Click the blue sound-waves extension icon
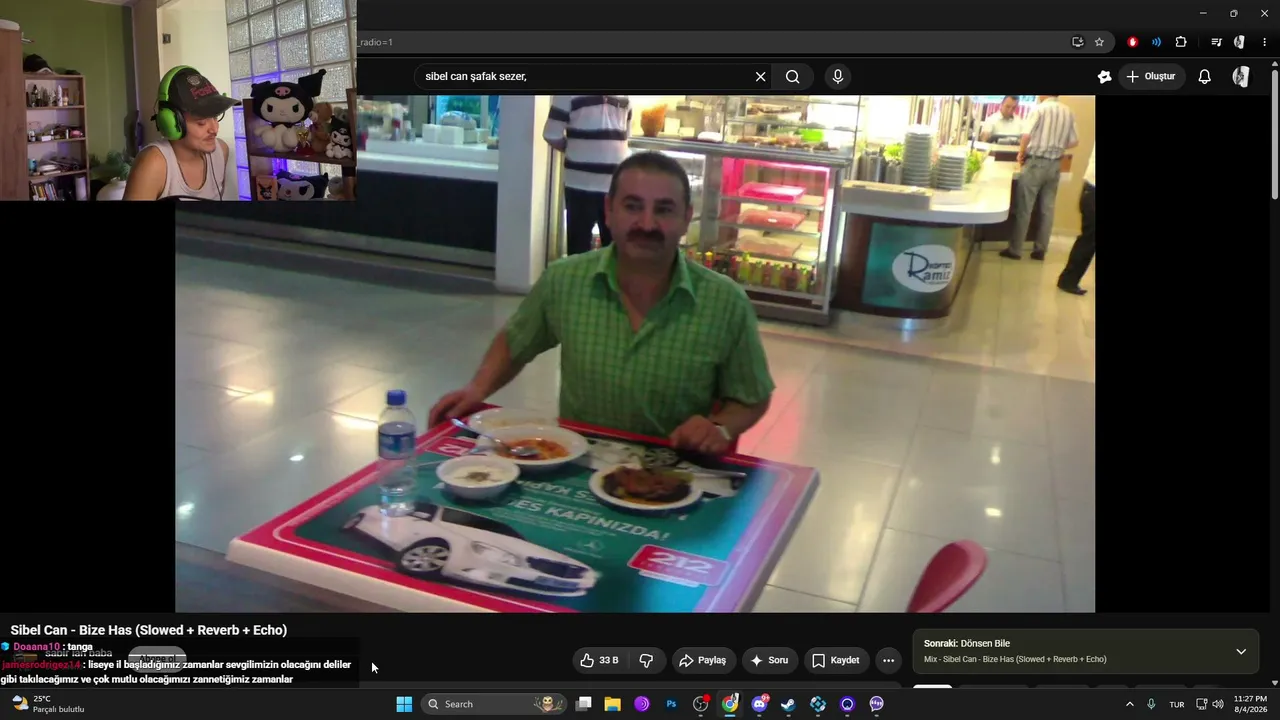This screenshot has height=720, width=1280. (x=1156, y=42)
